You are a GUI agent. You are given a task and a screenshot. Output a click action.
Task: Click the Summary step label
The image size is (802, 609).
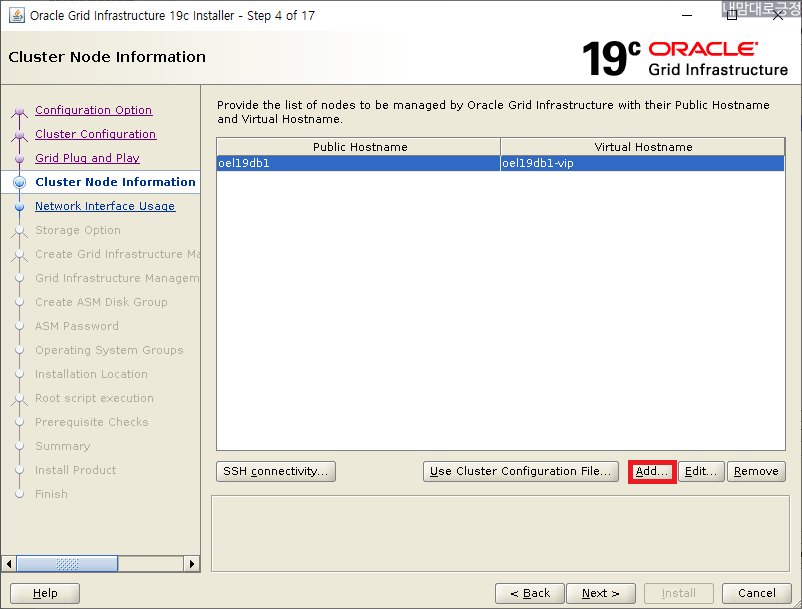[x=62, y=446]
